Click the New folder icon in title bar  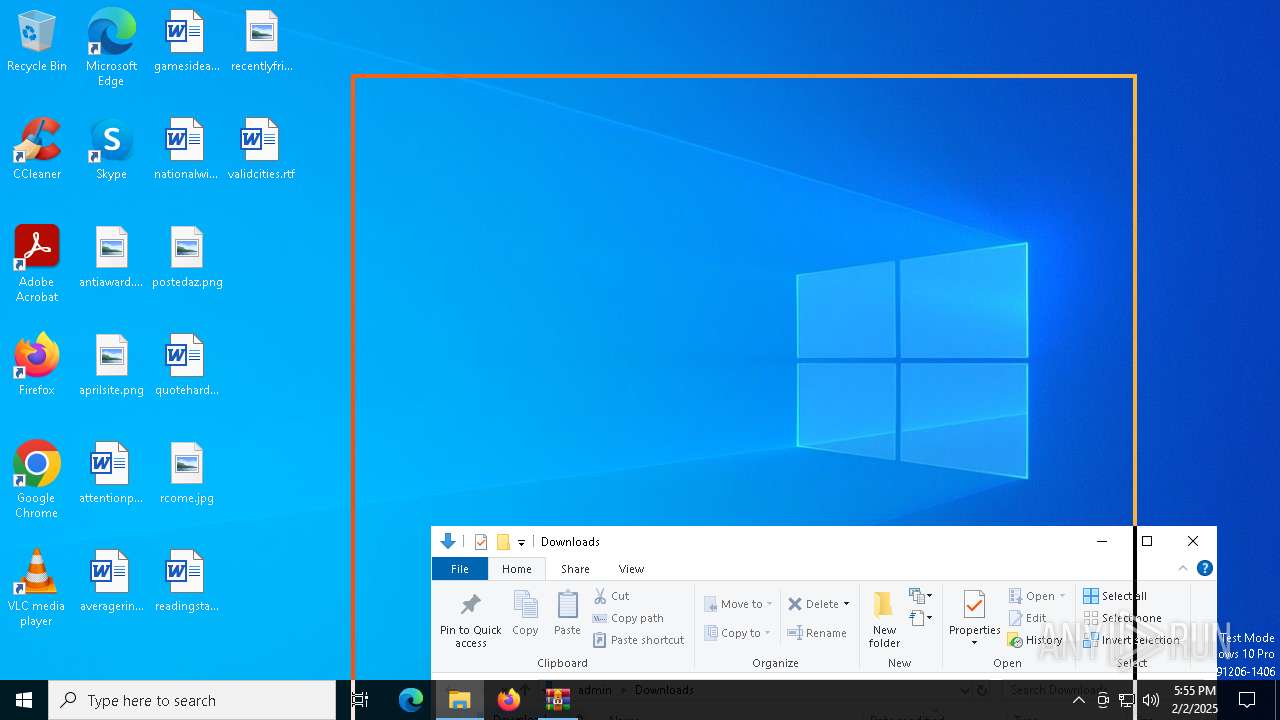pos(503,542)
